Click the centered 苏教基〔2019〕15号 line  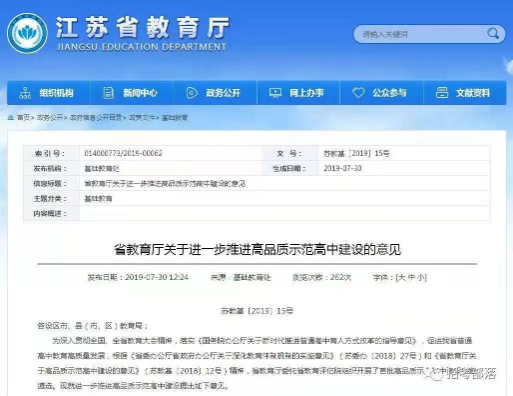[x=257, y=311]
